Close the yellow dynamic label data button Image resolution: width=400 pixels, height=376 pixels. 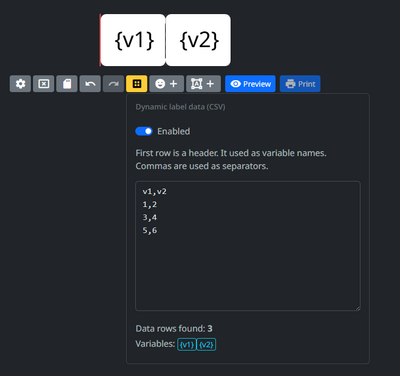pyautogui.click(x=137, y=84)
